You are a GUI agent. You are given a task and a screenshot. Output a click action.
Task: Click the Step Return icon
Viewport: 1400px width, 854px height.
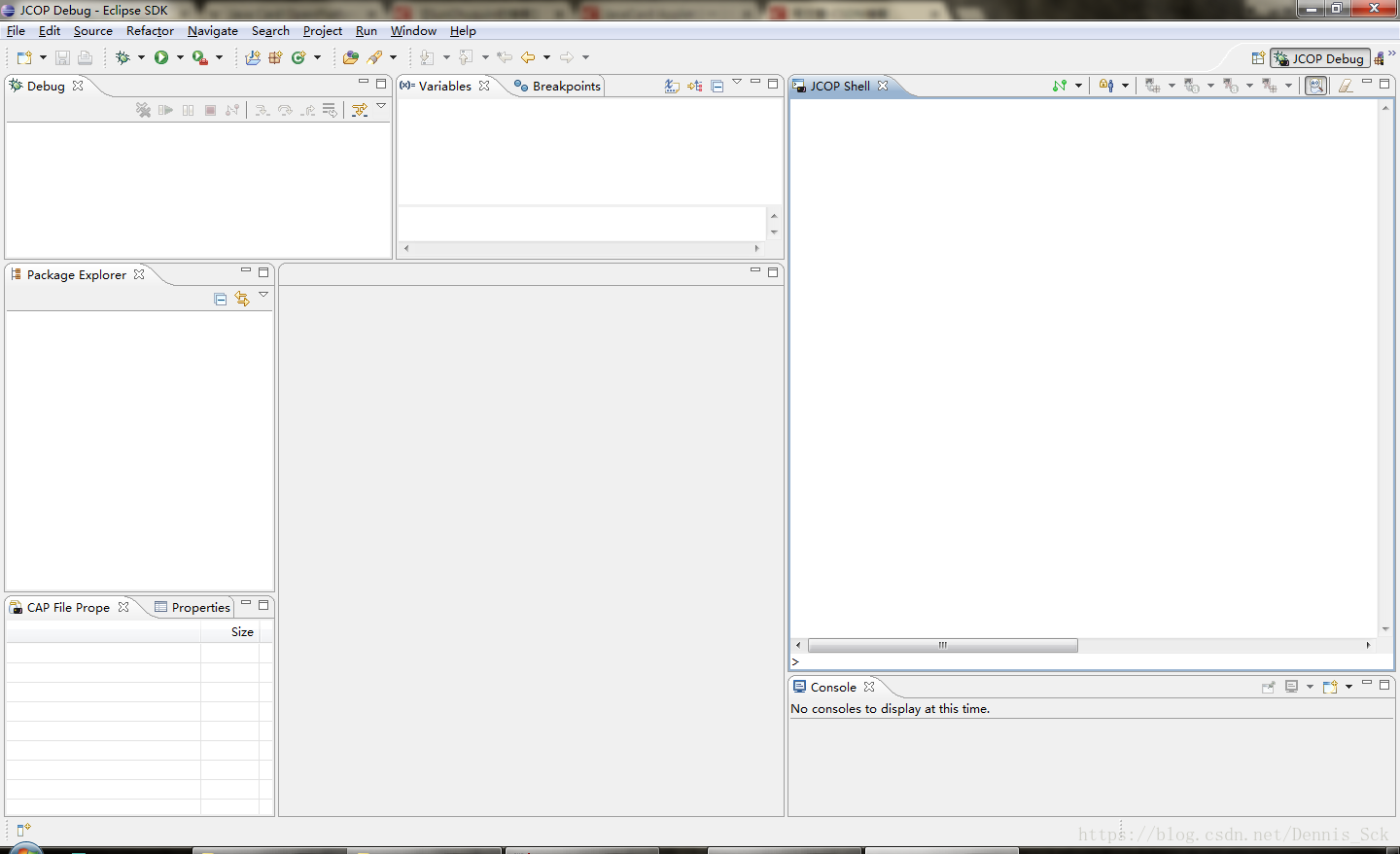[x=307, y=110]
